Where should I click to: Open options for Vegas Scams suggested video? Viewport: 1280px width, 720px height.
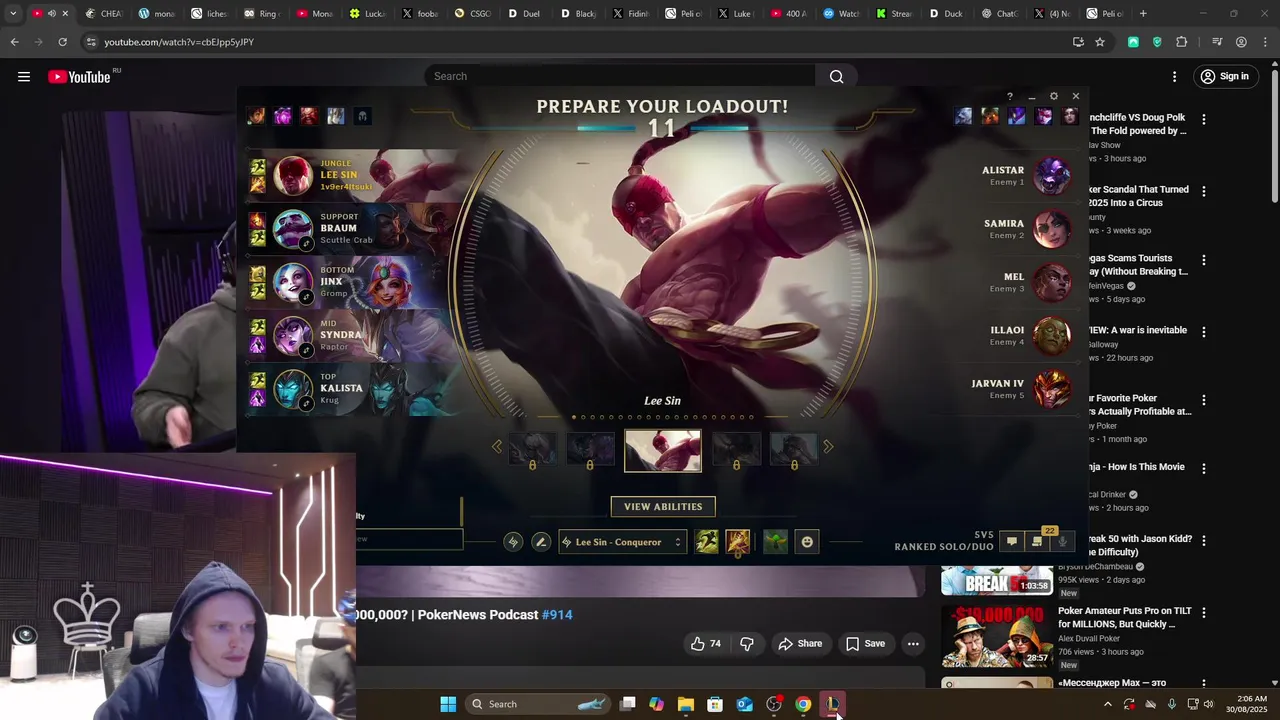click(x=1204, y=260)
